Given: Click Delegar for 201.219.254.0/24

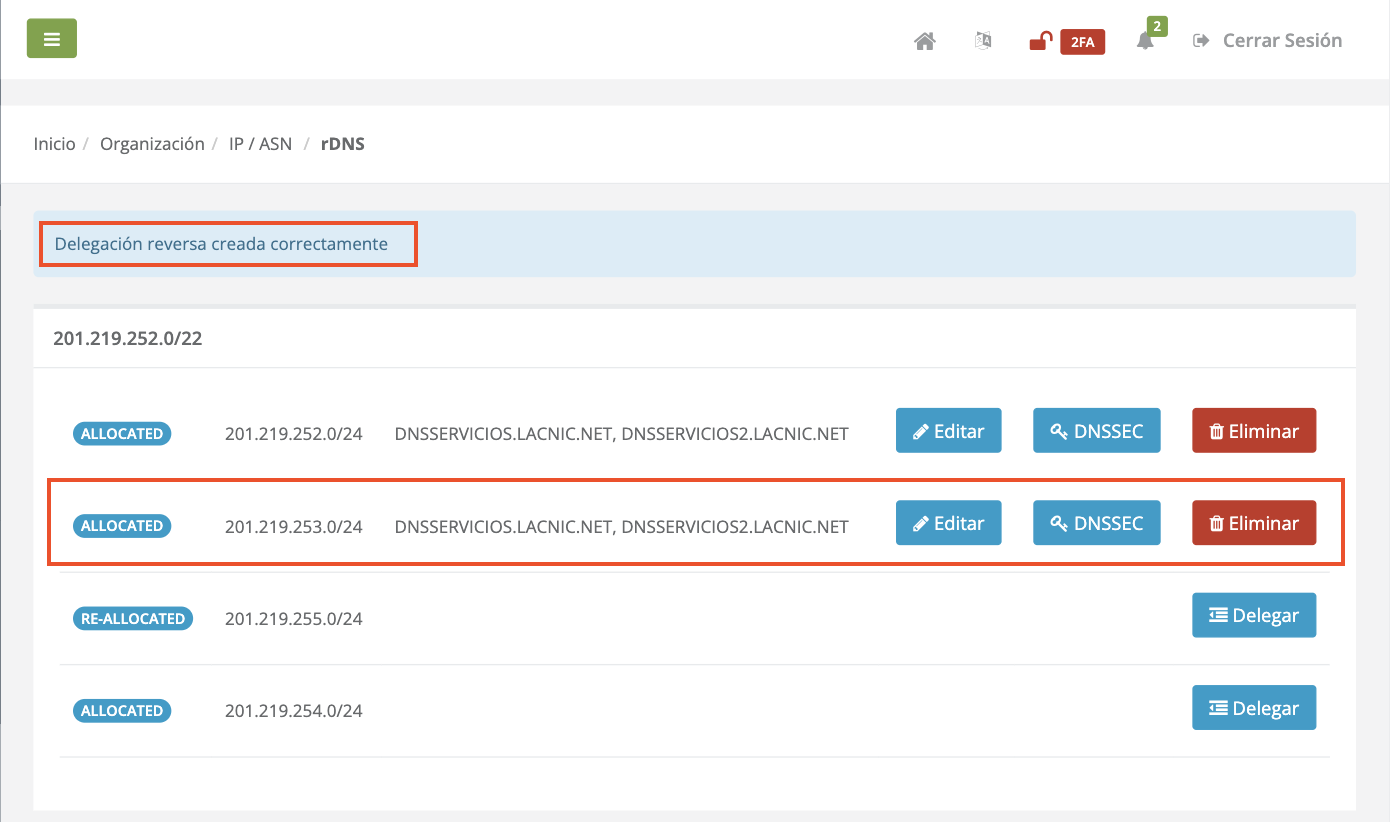Looking at the screenshot, I should click(x=1253, y=708).
